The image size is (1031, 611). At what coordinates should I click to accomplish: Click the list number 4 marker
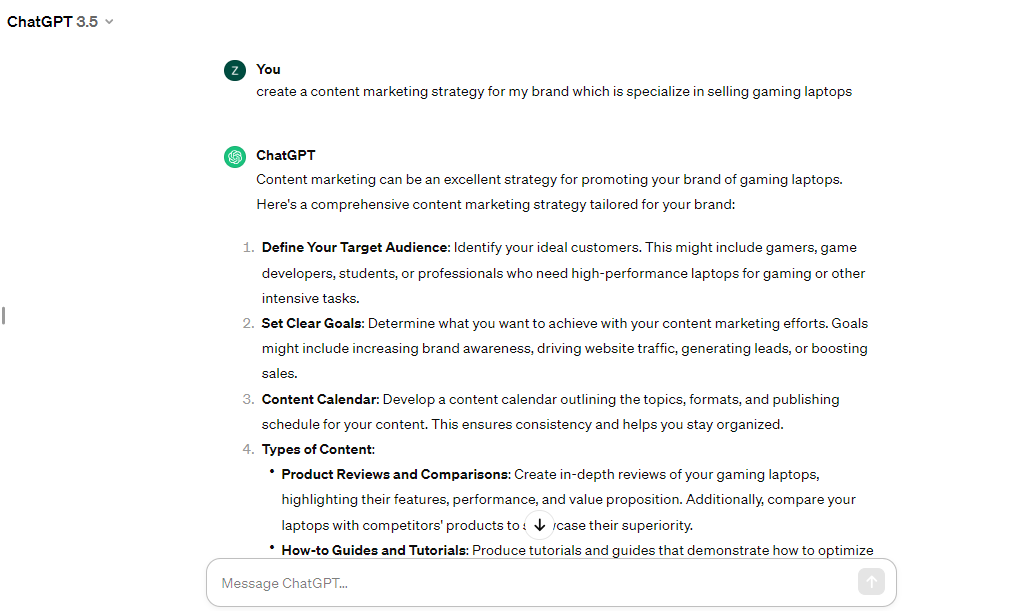[248, 449]
